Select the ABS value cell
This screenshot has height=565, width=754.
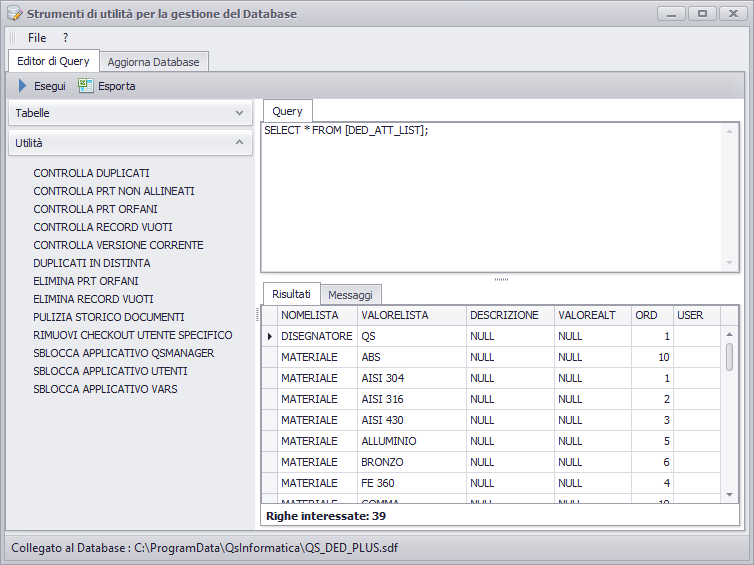(412, 357)
